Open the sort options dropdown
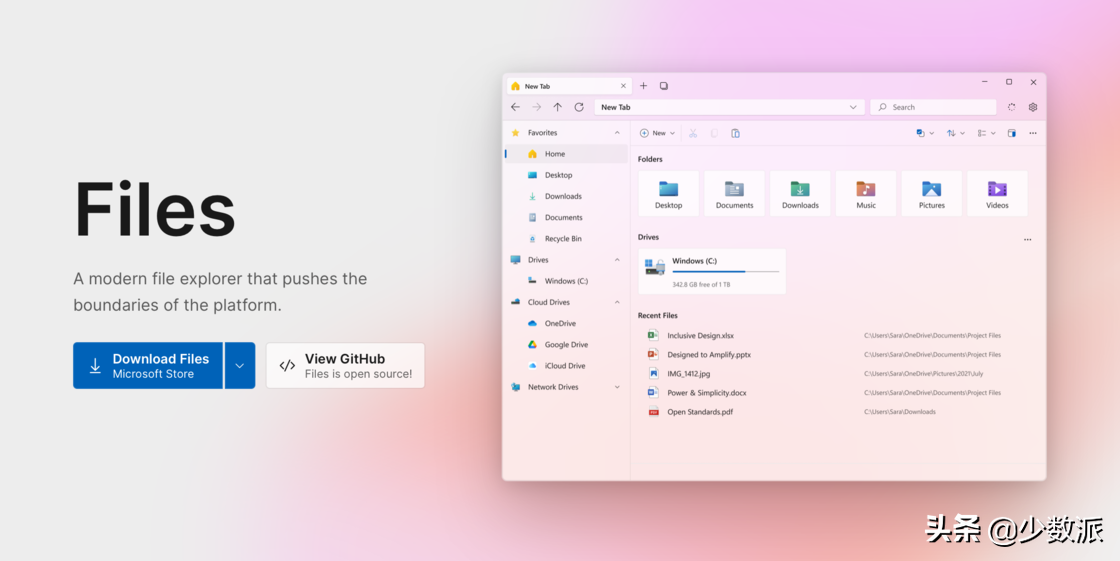Viewport: 1120px width, 561px height. 956,133
